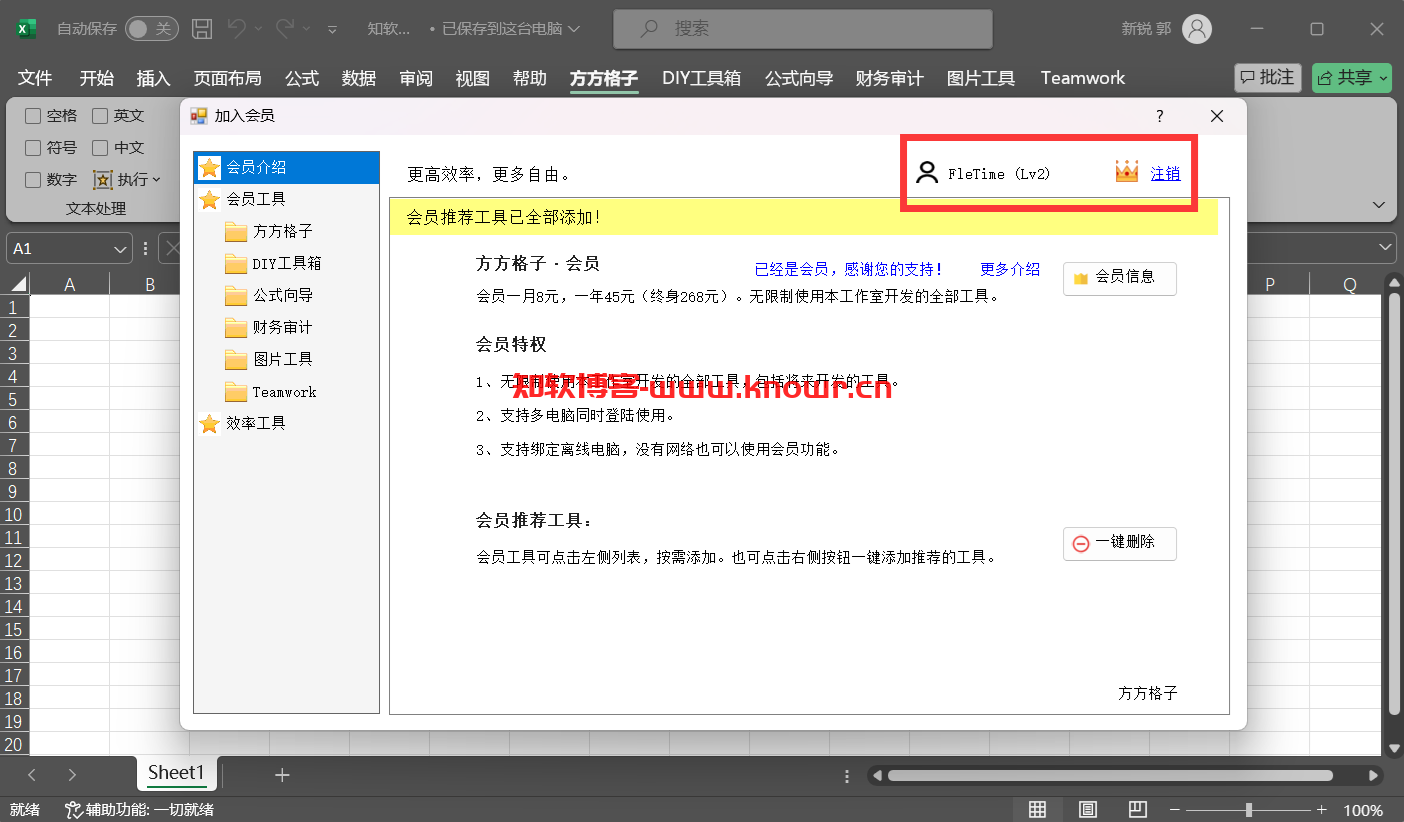Image resolution: width=1404 pixels, height=822 pixels.
Task: Click the 更多介绍 link
Action: point(1010,269)
